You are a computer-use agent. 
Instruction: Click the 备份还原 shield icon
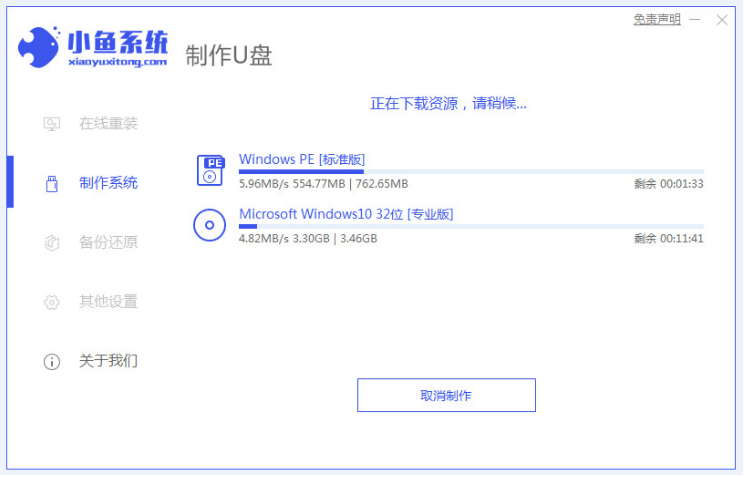click(x=51, y=243)
